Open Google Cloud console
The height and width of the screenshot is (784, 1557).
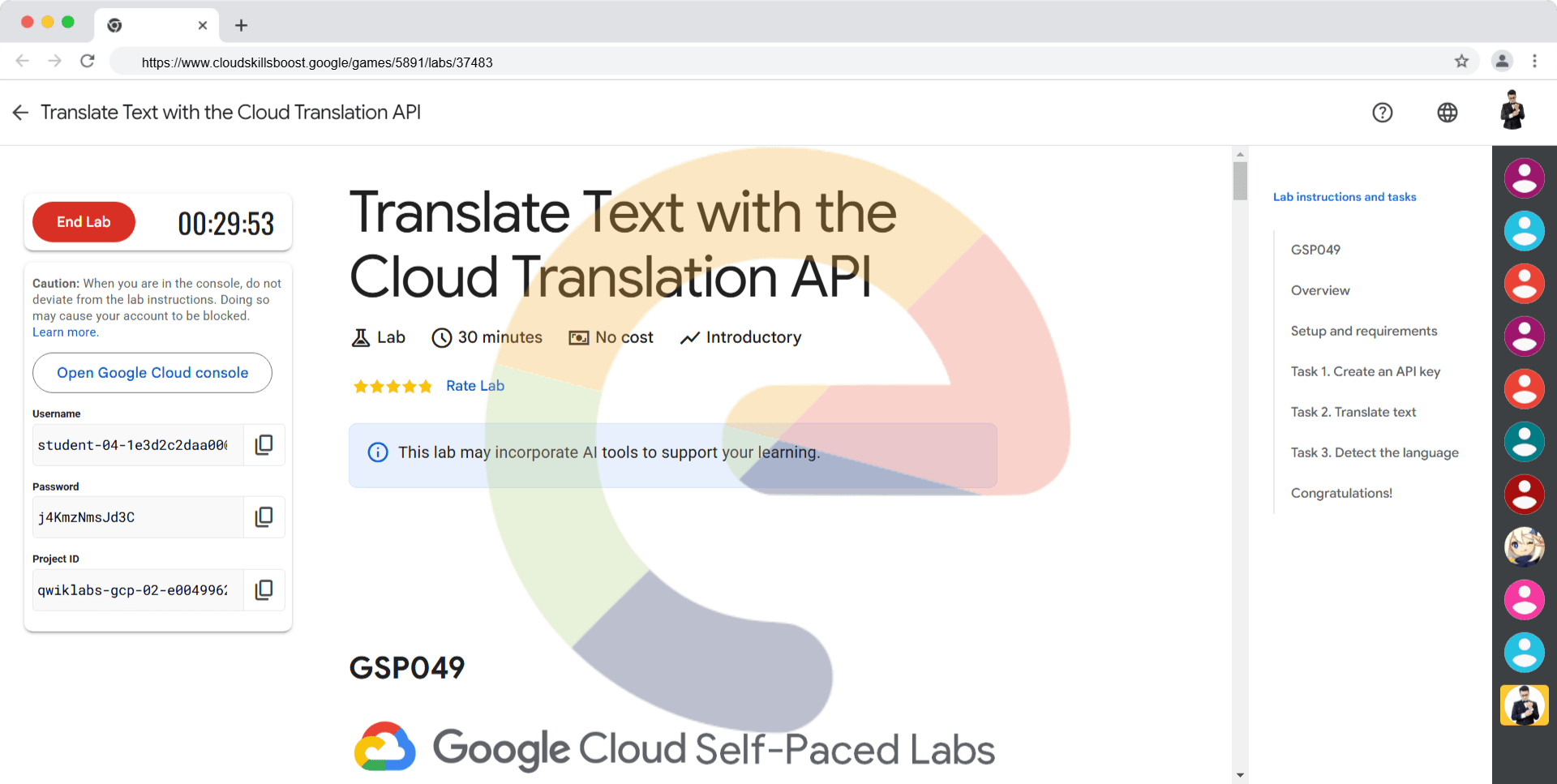pyautogui.click(x=152, y=373)
